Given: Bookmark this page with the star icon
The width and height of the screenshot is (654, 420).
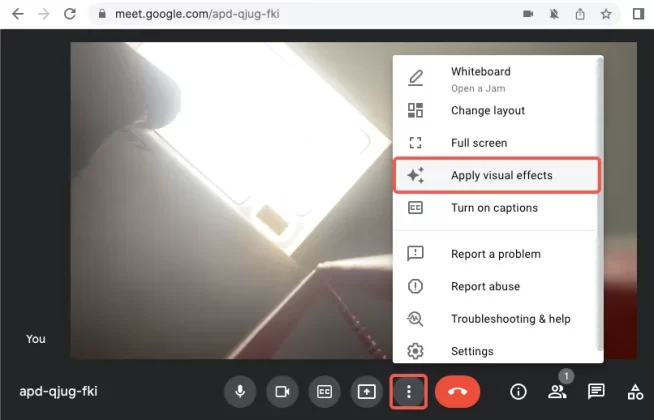Looking at the screenshot, I should click(606, 14).
